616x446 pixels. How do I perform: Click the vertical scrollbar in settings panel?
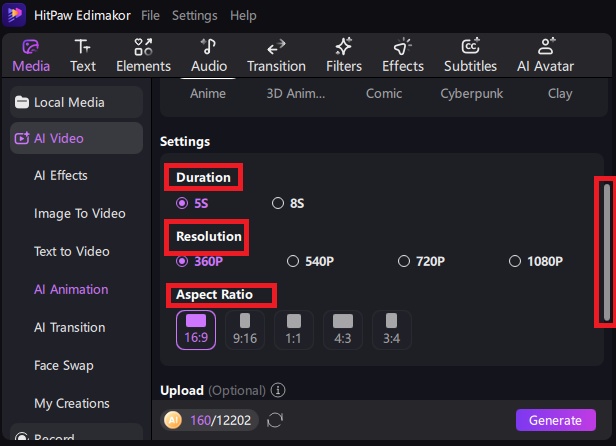click(605, 250)
